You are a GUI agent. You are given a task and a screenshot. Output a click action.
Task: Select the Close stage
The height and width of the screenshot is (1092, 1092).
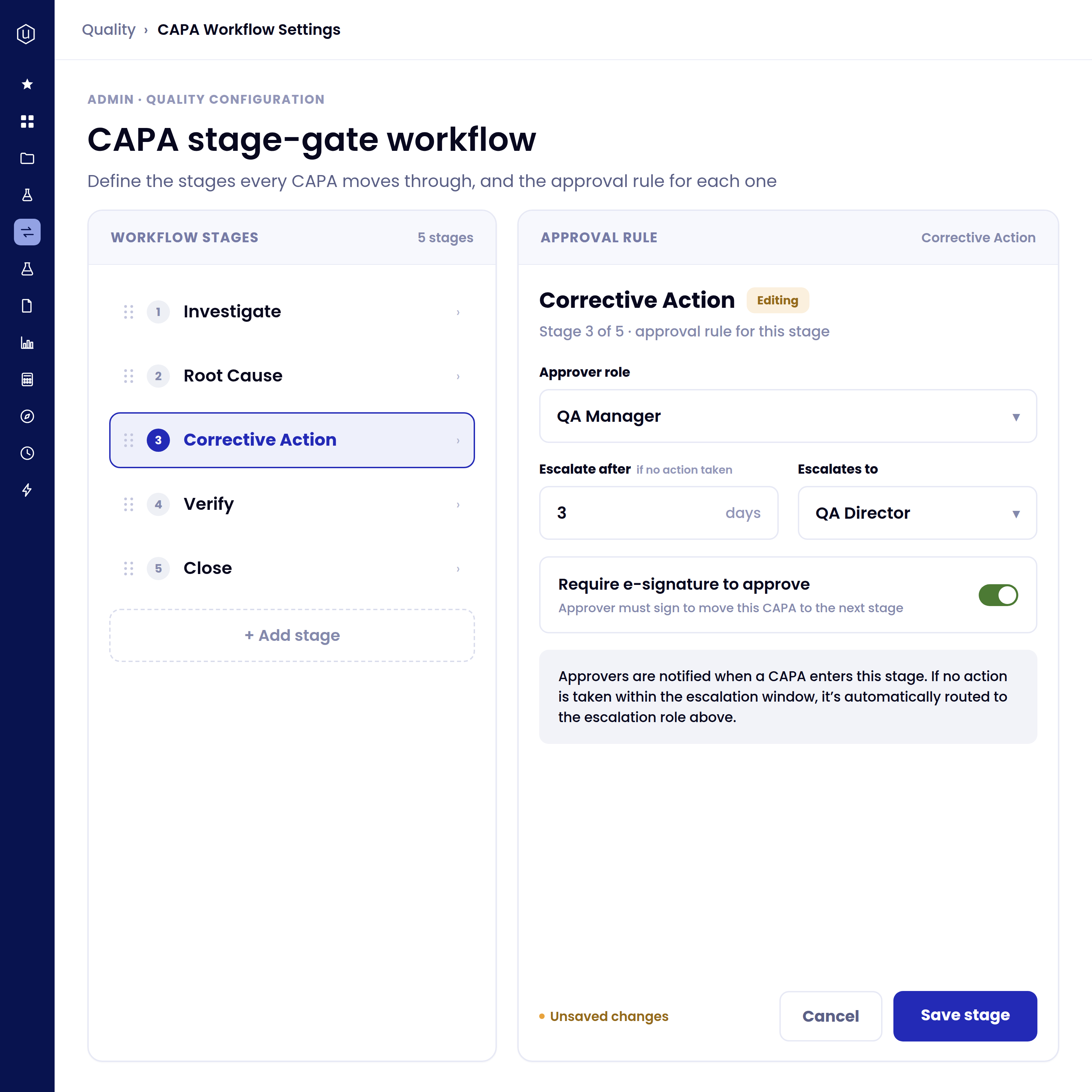click(292, 568)
